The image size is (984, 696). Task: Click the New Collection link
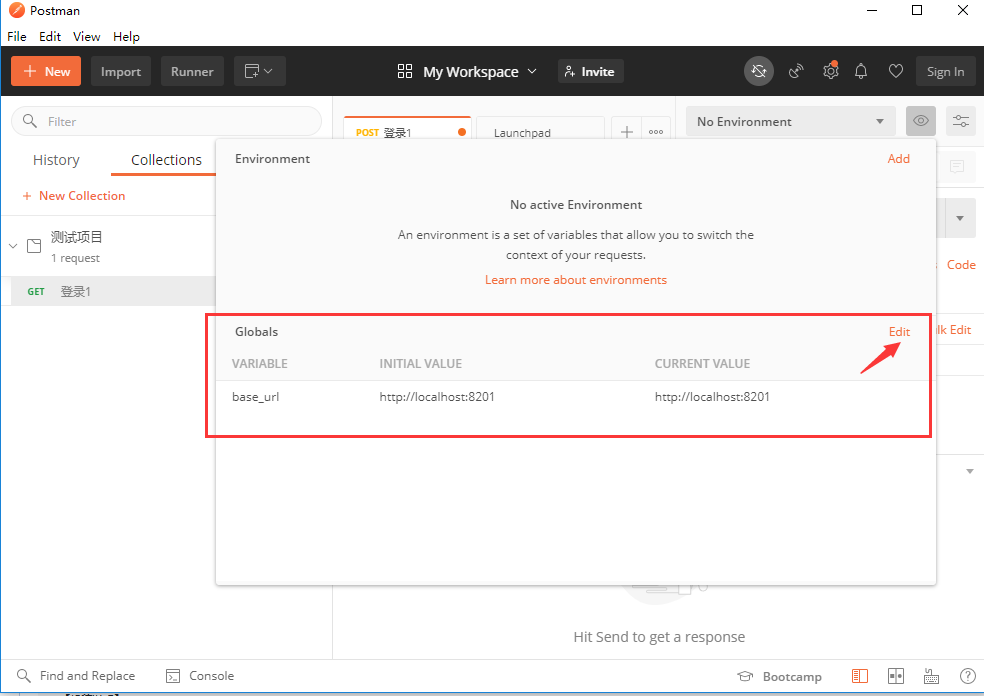74,196
